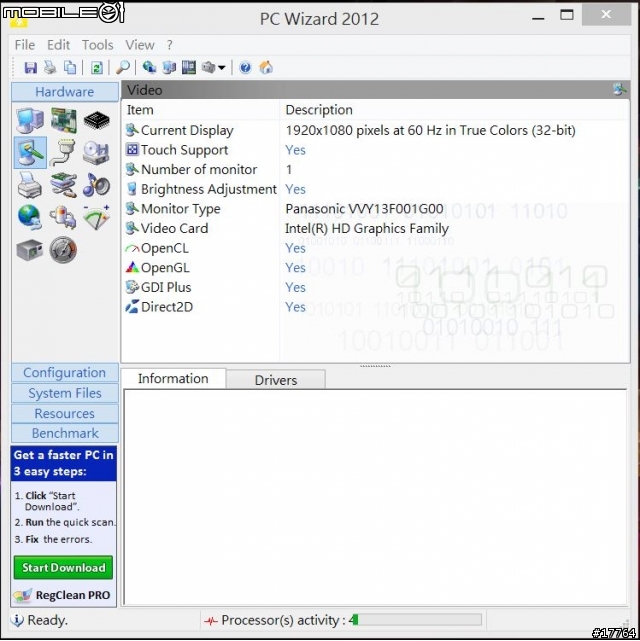Select the Processor black chip icon
The height and width of the screenshot is (641, 640).
(x=96, y=120)
